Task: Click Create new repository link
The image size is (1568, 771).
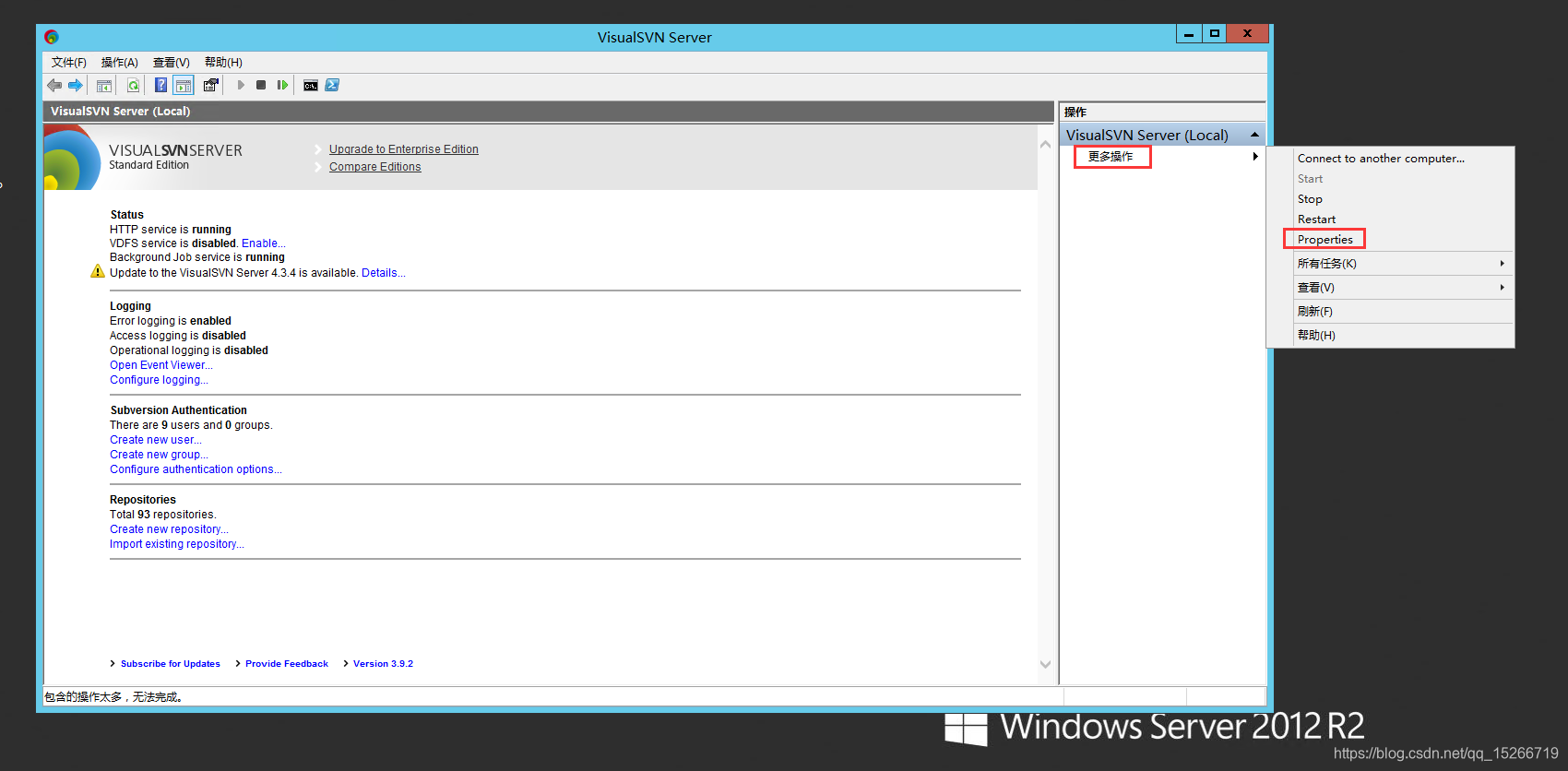Action: tap(169, 529)
